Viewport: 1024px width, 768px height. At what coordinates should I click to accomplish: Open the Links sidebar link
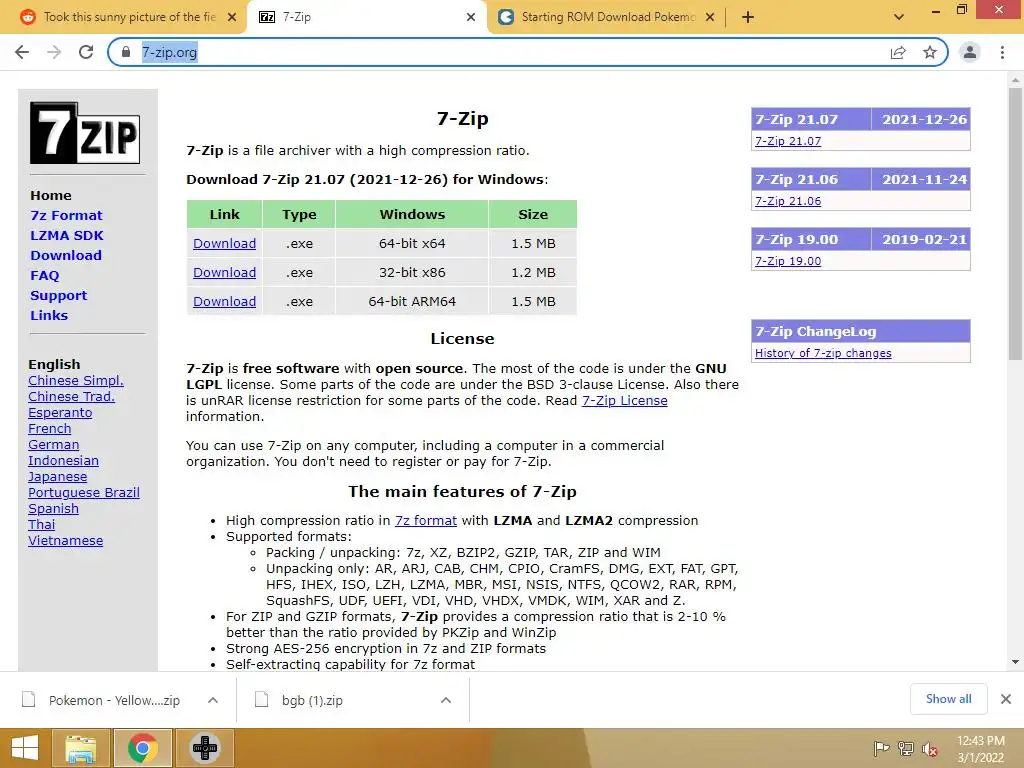coord(49,315)
